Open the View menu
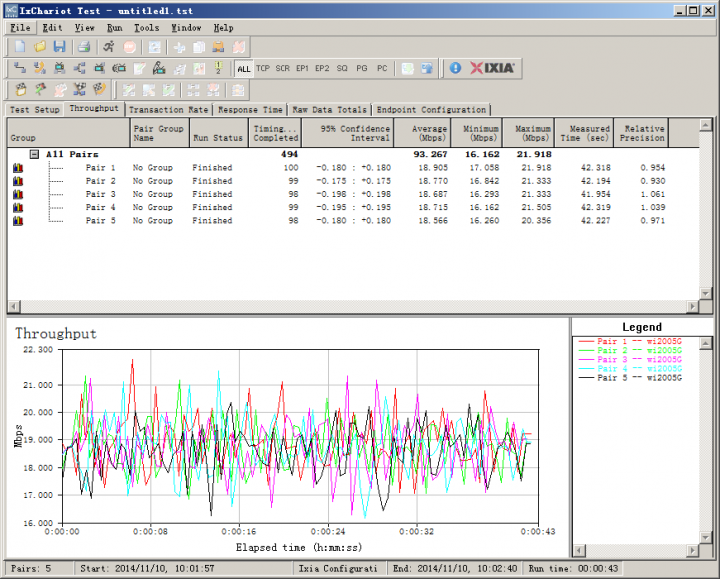The image size is (720, 579). [84, 28]
